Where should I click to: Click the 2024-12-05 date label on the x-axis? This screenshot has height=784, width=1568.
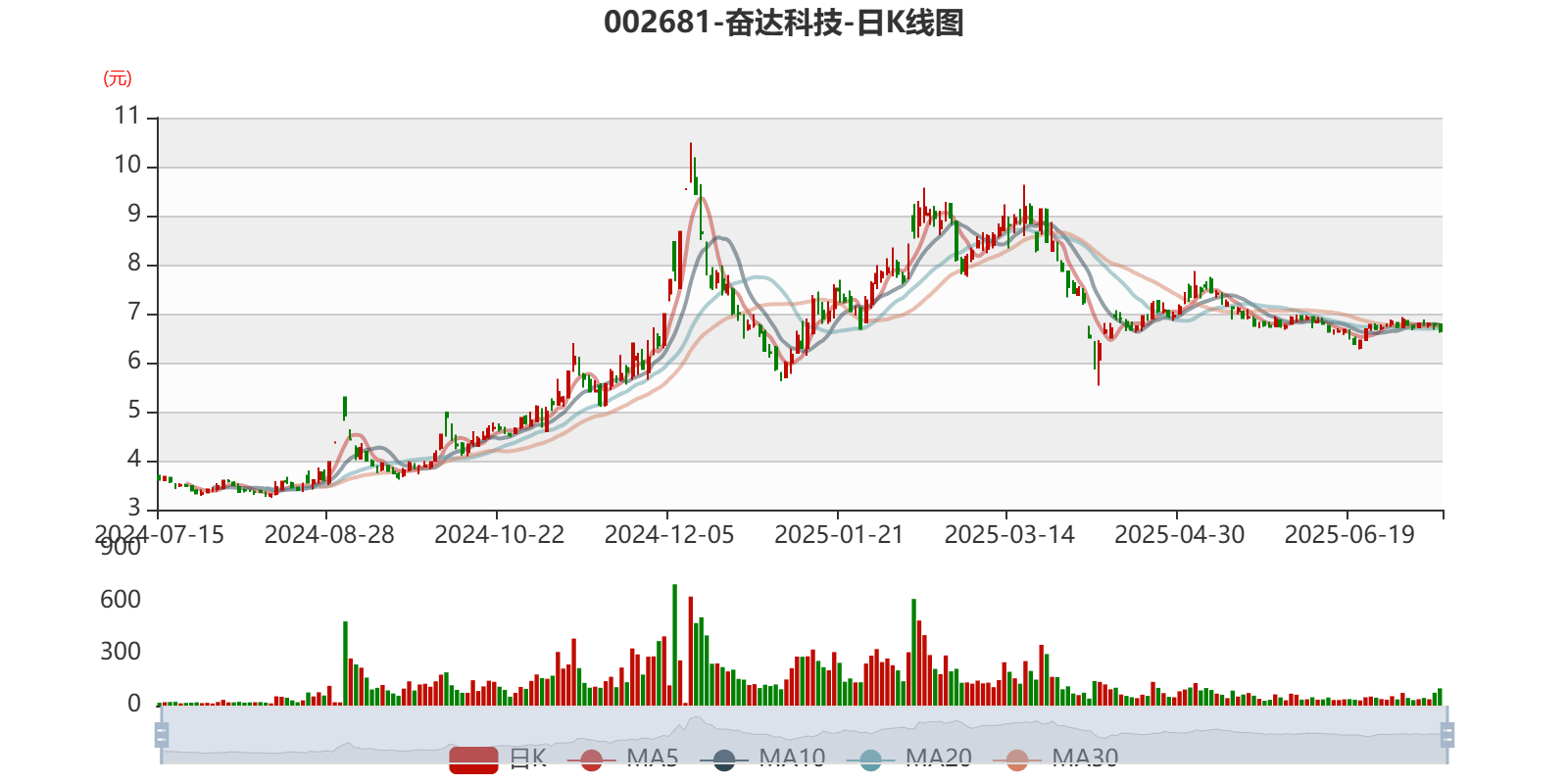coord(668,535)
